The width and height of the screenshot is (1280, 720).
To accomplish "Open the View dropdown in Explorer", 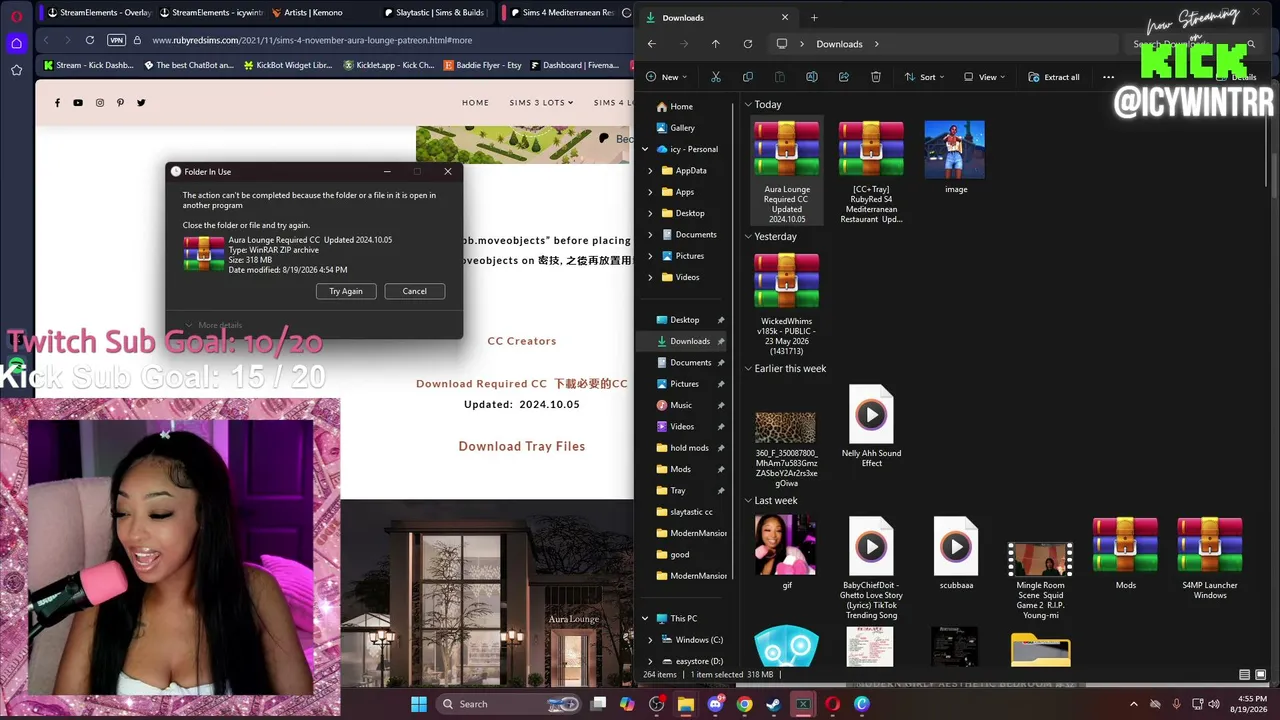I will click(986, 77).
